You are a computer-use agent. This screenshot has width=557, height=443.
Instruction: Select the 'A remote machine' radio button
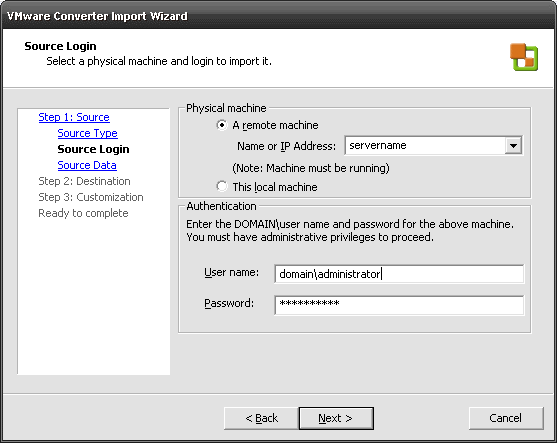(x=222, y=125)
